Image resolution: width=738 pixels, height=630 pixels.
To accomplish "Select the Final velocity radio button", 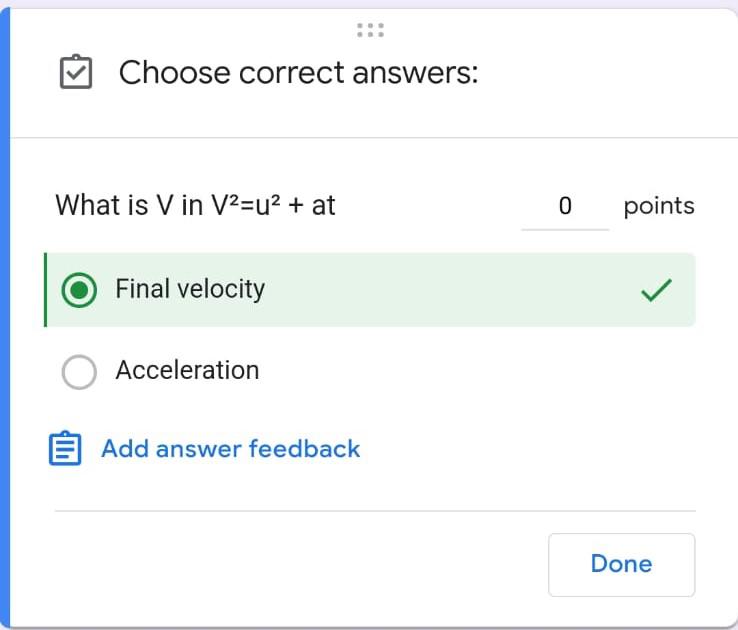I will coord(79,290).
